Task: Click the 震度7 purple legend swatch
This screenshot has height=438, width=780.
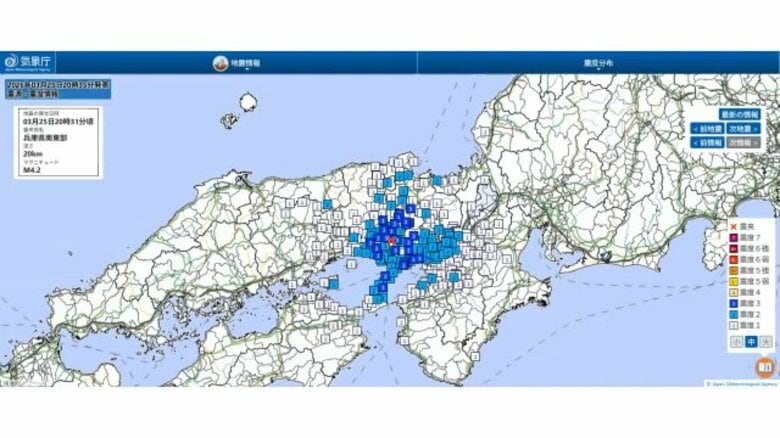Action: click(x=733, y=238)
